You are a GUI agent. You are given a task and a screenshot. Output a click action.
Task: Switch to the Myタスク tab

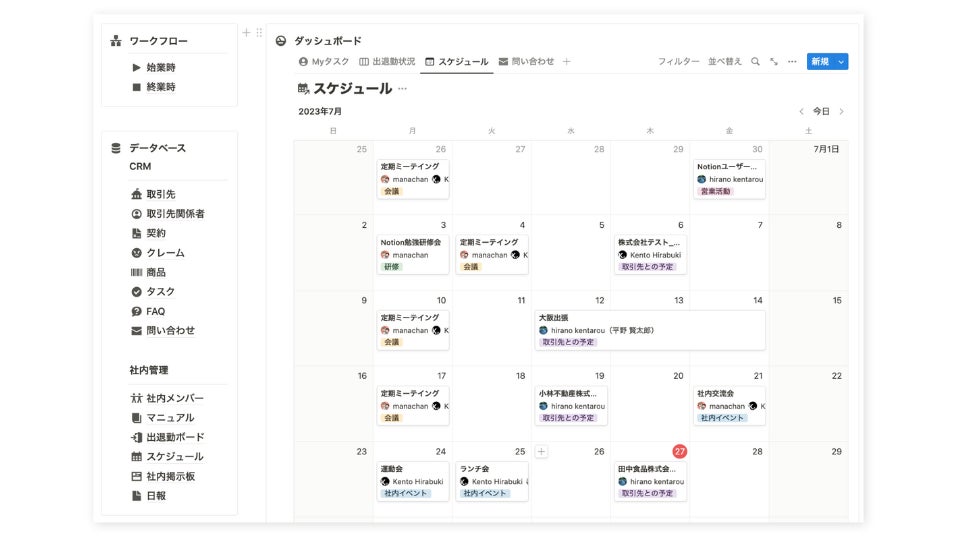click(324, 62)
